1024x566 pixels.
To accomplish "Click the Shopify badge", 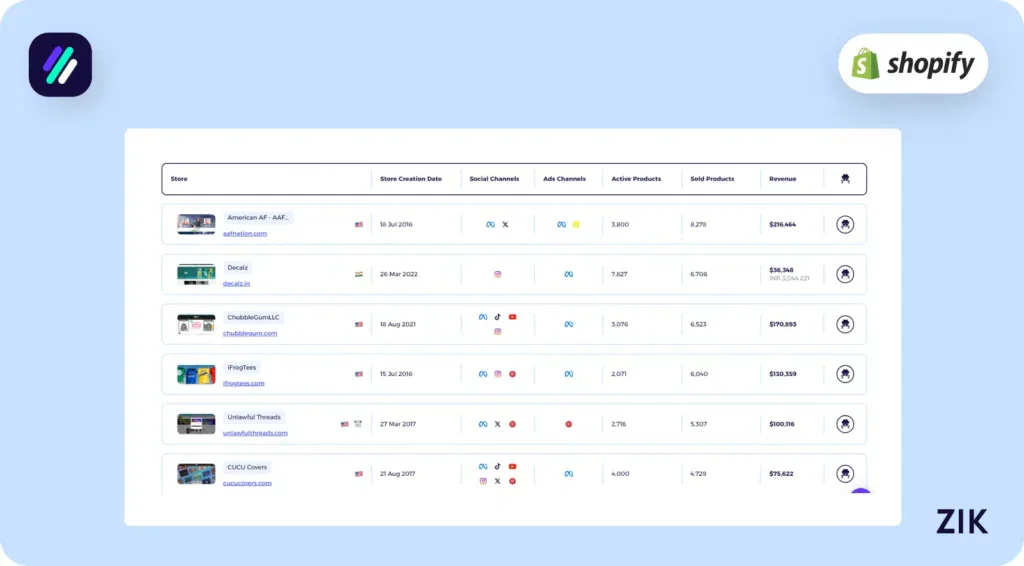I will pyautogui.click(x=912, y=63).
